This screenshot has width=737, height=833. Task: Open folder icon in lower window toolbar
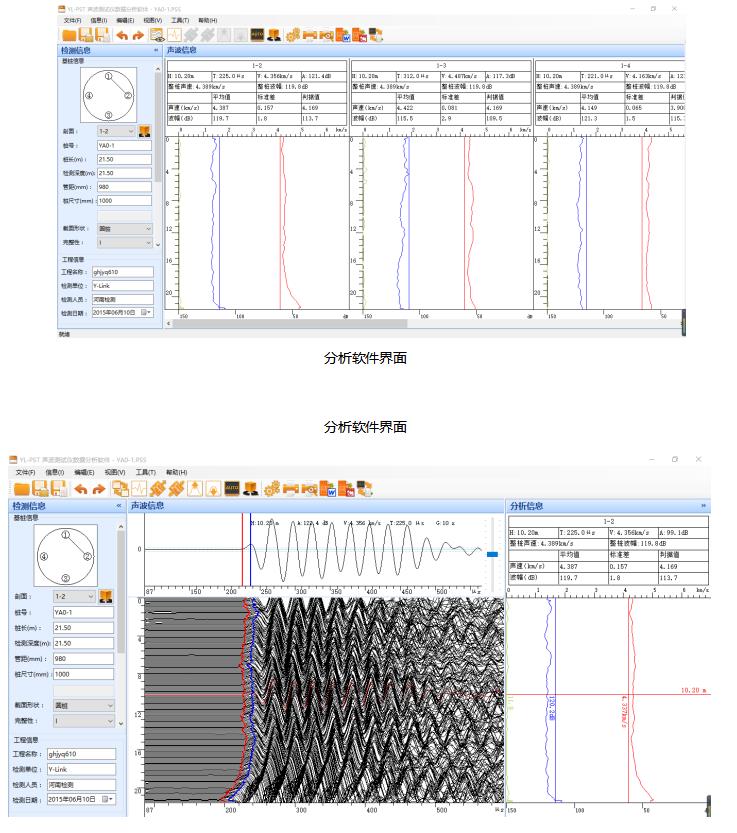[x=22, y=489]
